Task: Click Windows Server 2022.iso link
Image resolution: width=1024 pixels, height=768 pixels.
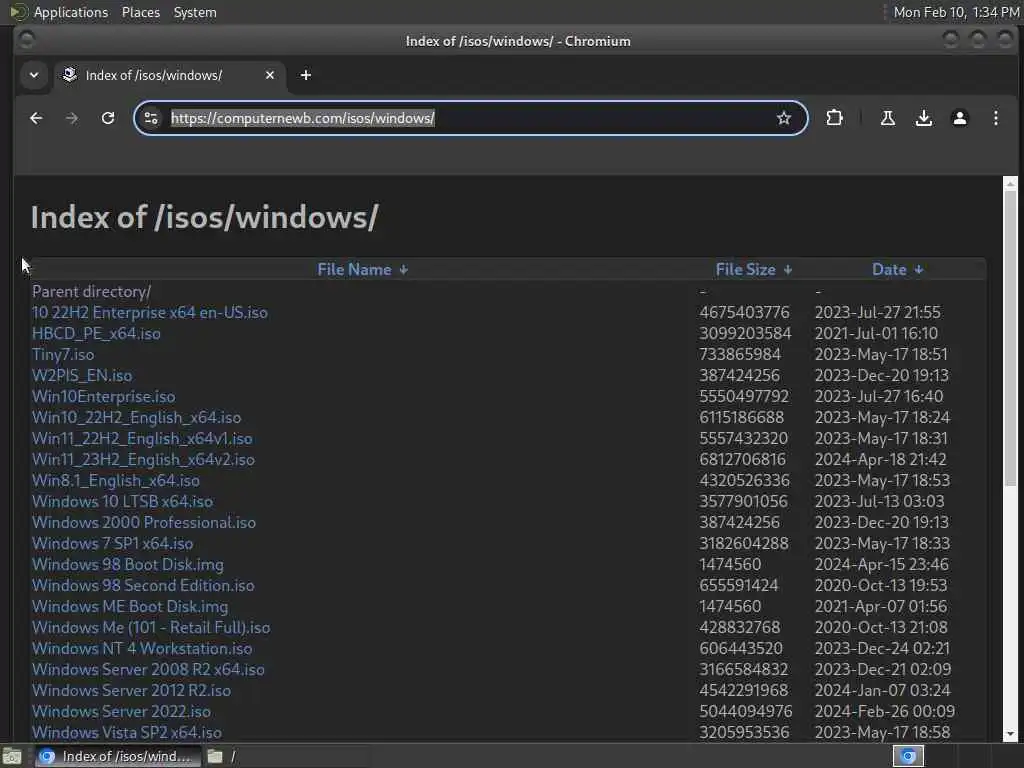Action: tap(121, 711)
